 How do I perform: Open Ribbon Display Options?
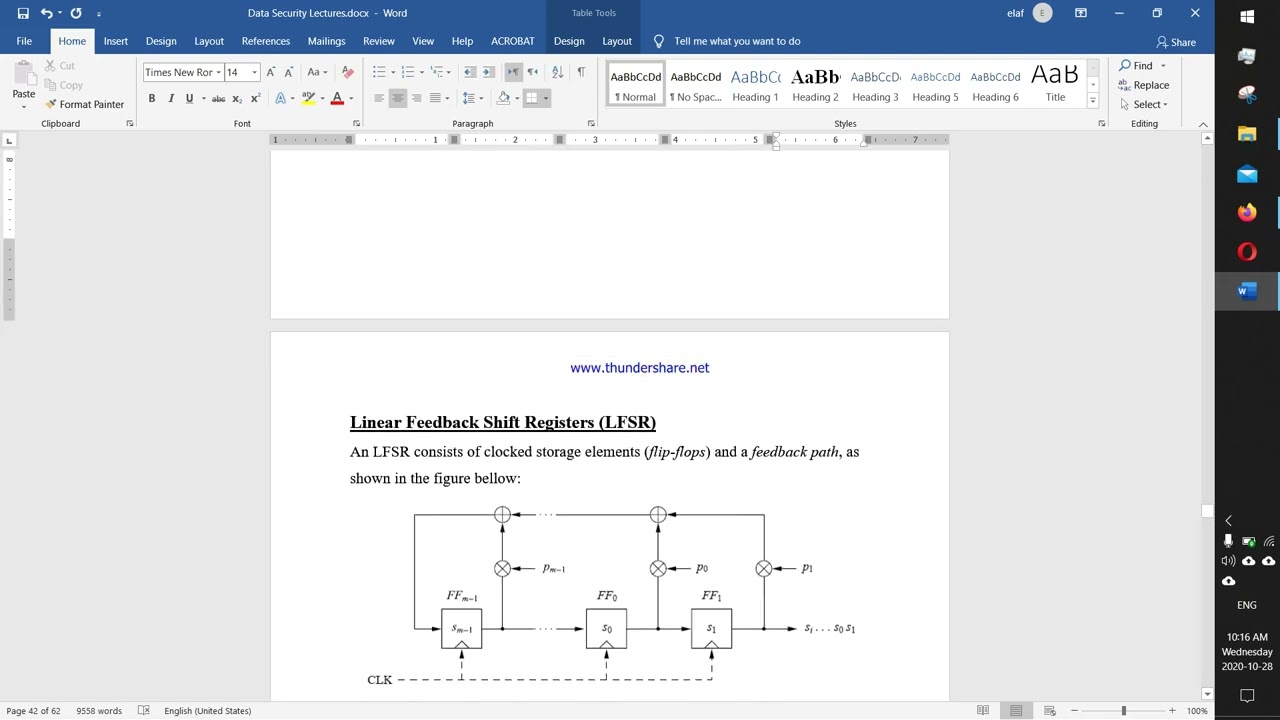[1081, 13]
